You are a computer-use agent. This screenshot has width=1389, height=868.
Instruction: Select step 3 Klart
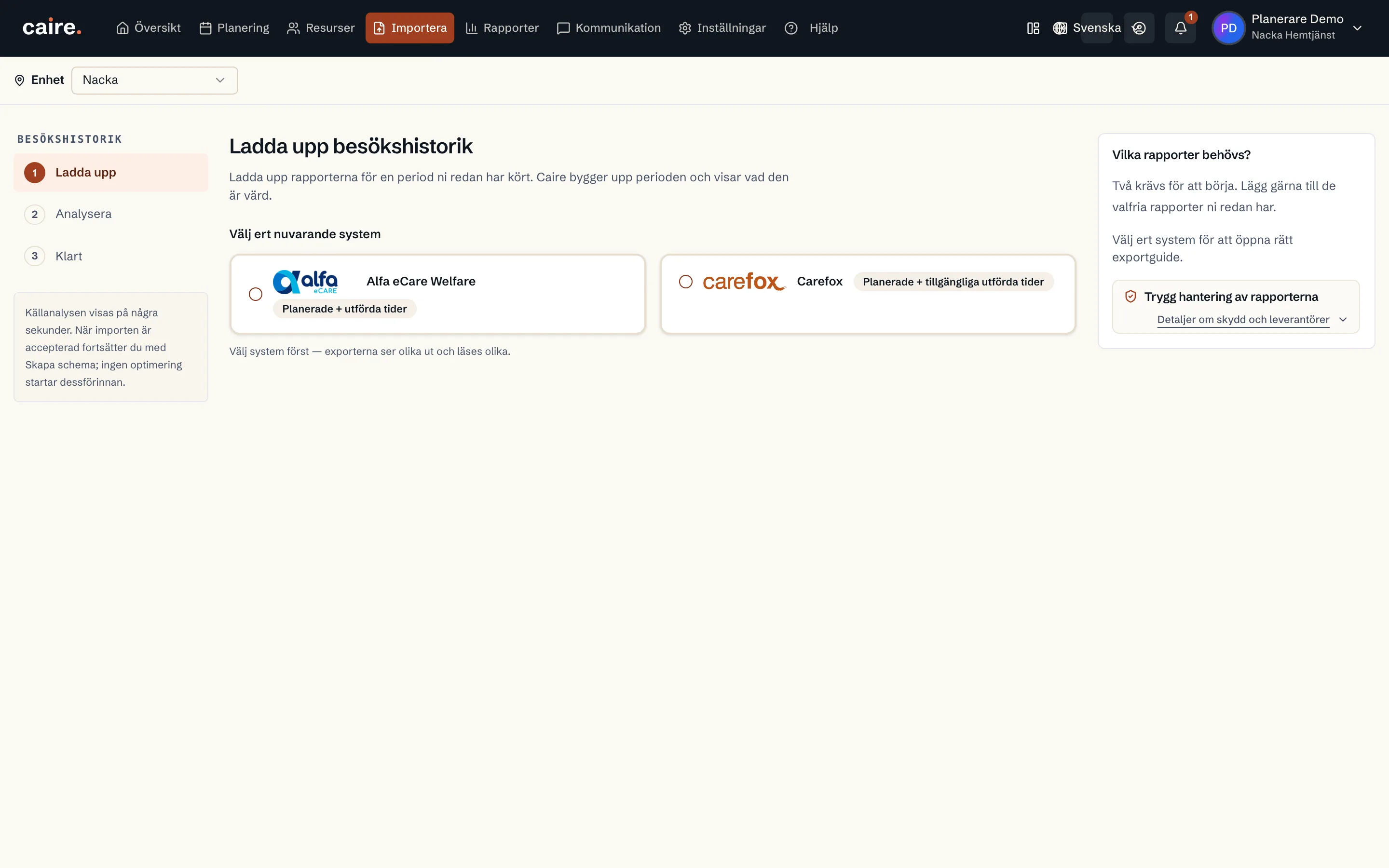(111, 256)
